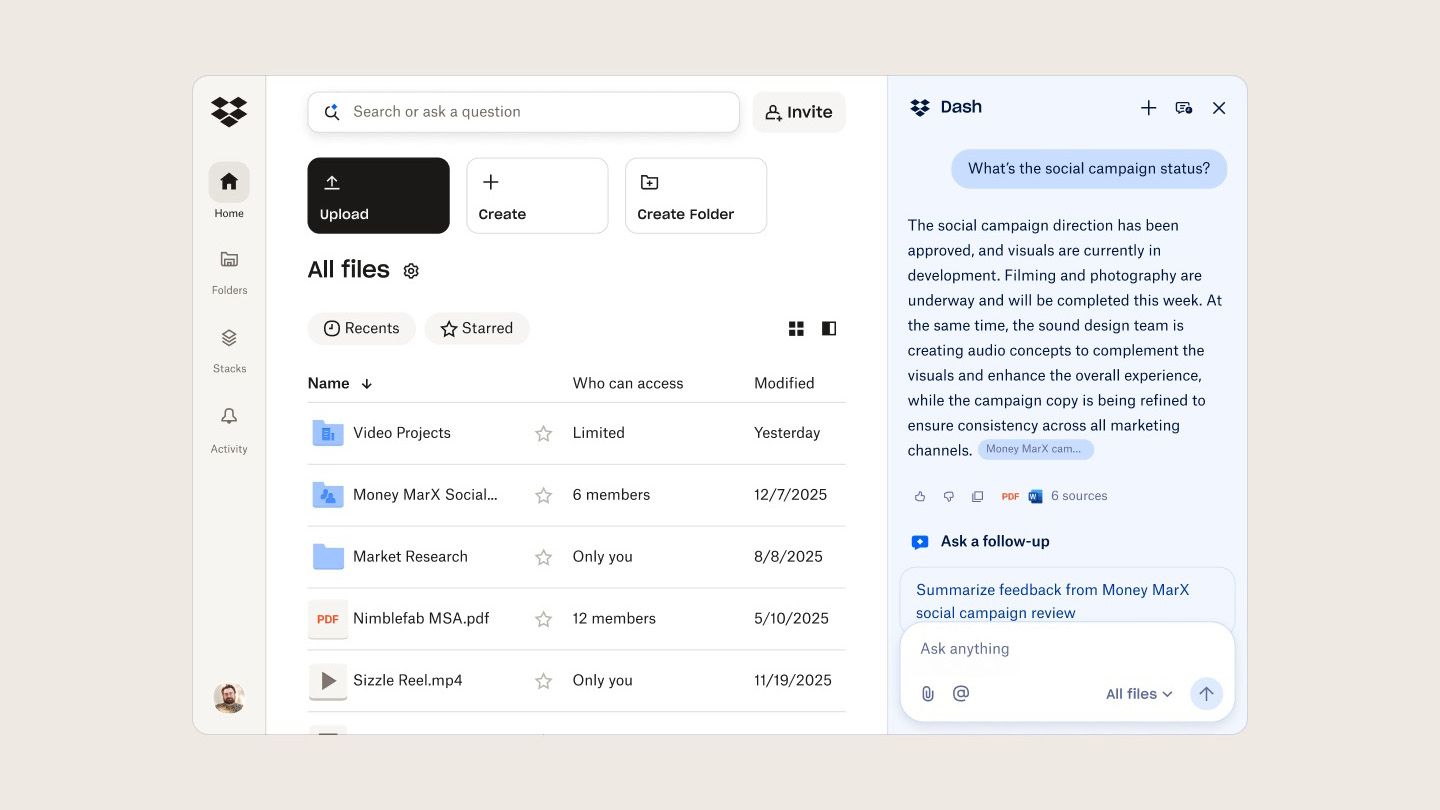Expand the 6 sources list
Image resolution: width=1440 pixels, height=810 pixels.
(1078, 496)
